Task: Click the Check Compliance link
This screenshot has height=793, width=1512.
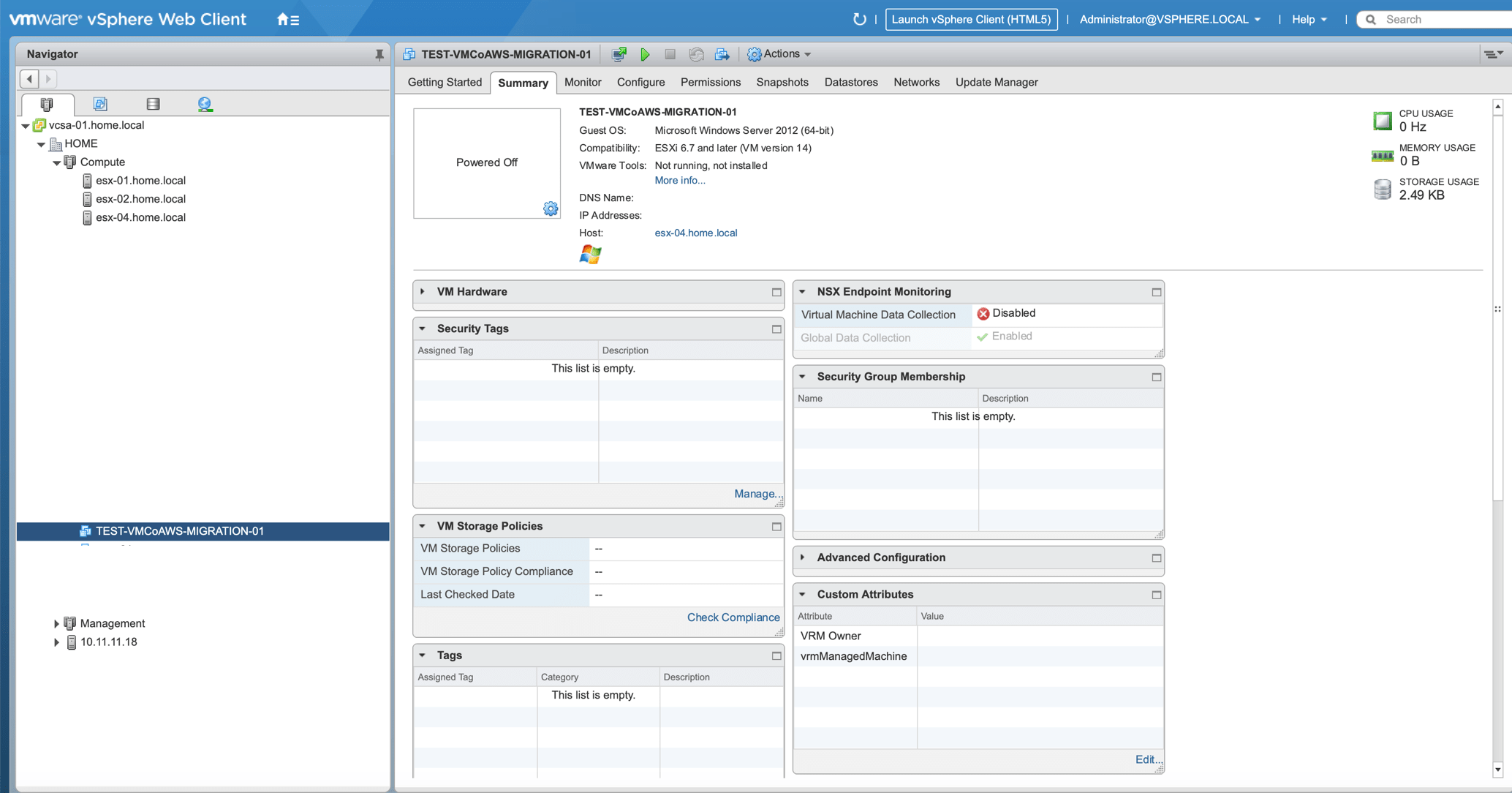Action: (733, 617)
